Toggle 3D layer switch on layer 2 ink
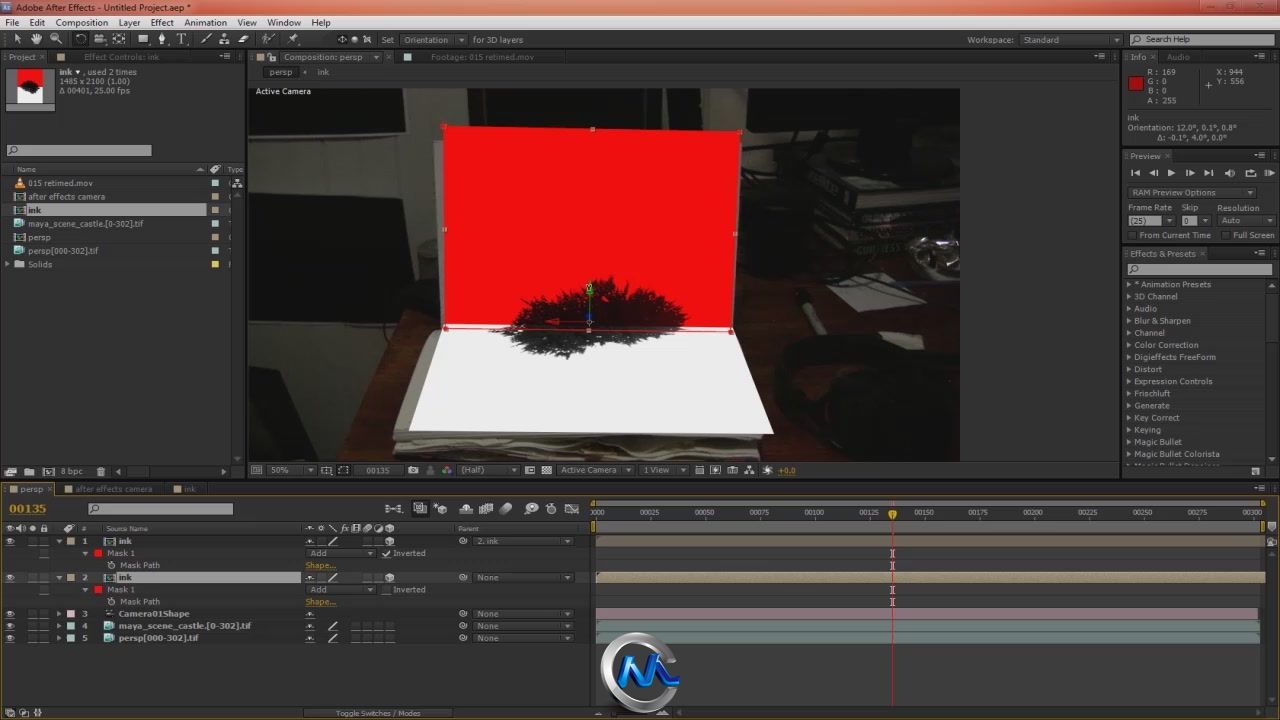Image resolution: width=1280 pixels, height=720 pixels. click(389, 577)
